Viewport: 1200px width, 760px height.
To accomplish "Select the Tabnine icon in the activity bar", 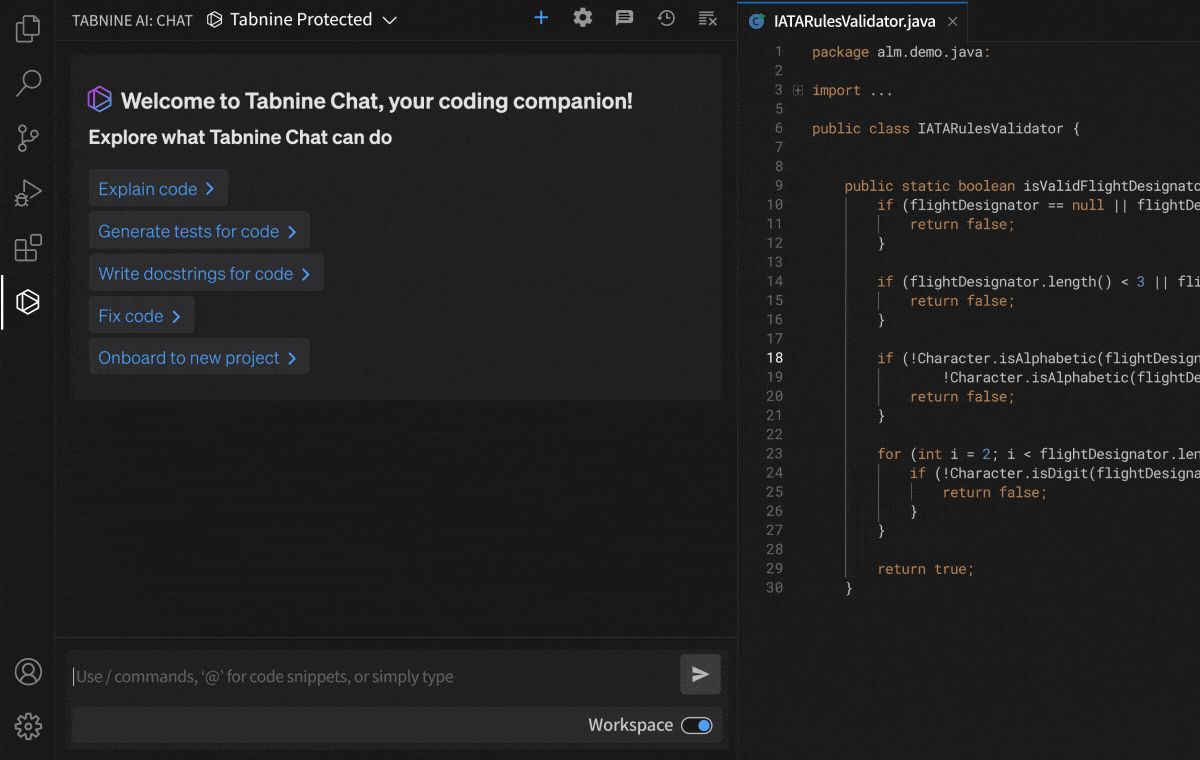I will pyautogui.click(x=28, y=302).
